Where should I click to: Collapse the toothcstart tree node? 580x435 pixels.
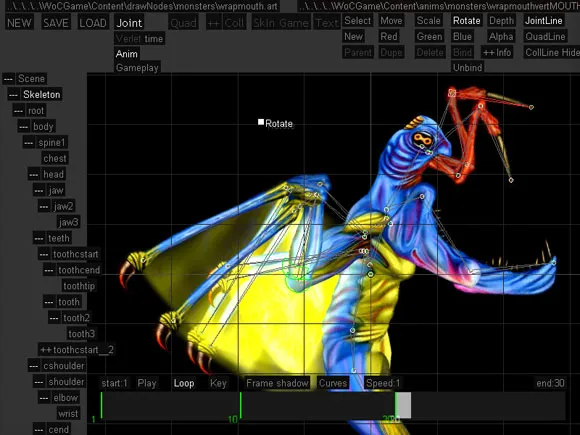pos(44,254)
